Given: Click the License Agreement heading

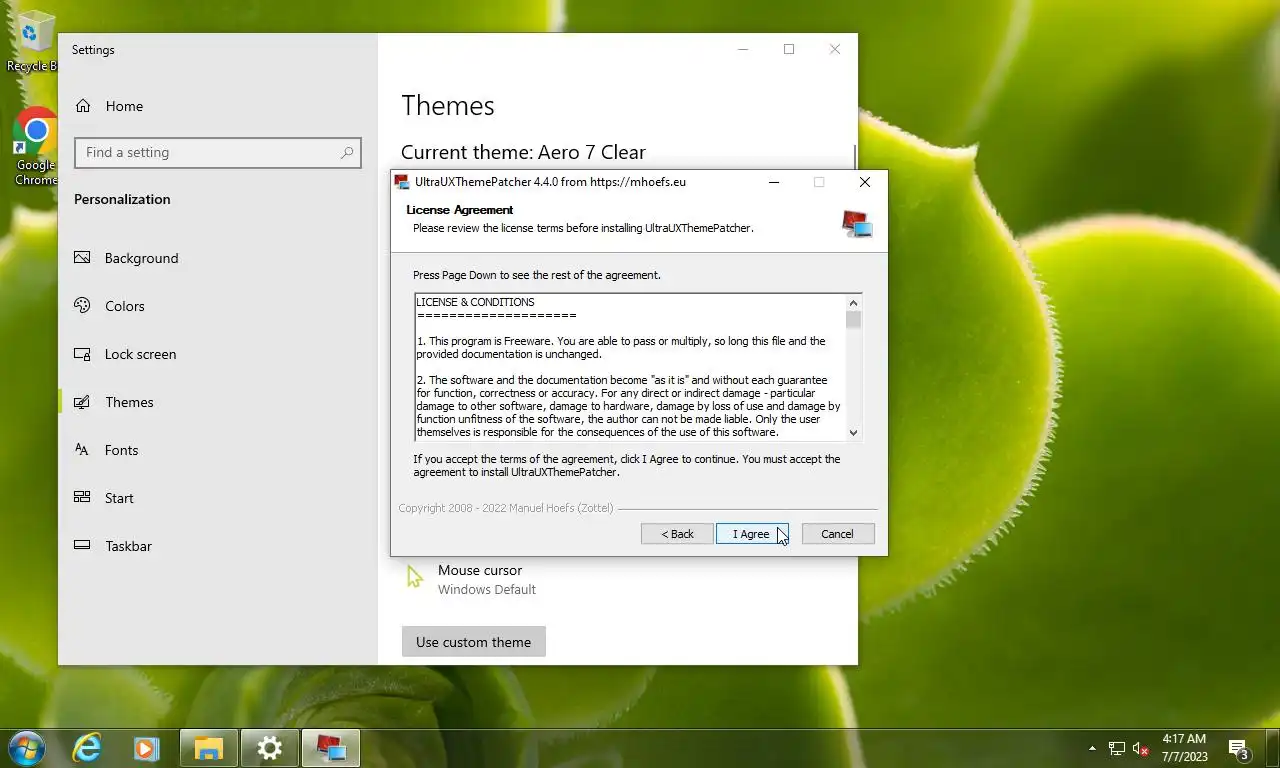Looking at the screenshot, I should pos(460,210).
